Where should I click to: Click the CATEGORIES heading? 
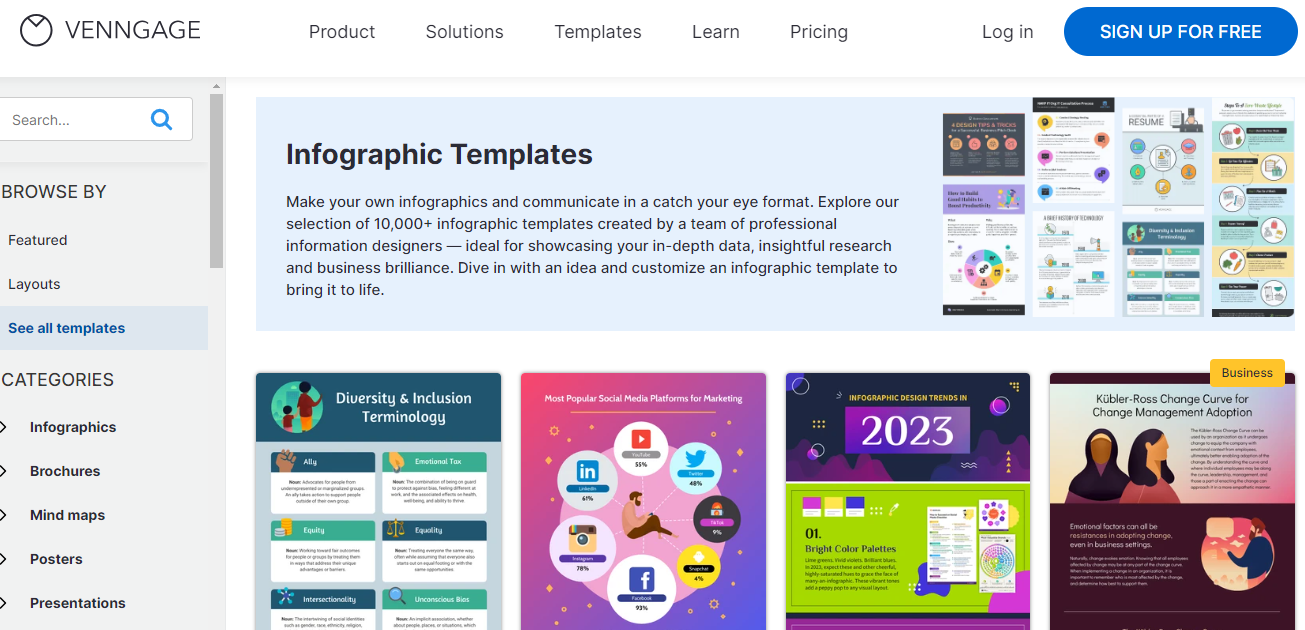pyautogui.click(x=57, y=380)
